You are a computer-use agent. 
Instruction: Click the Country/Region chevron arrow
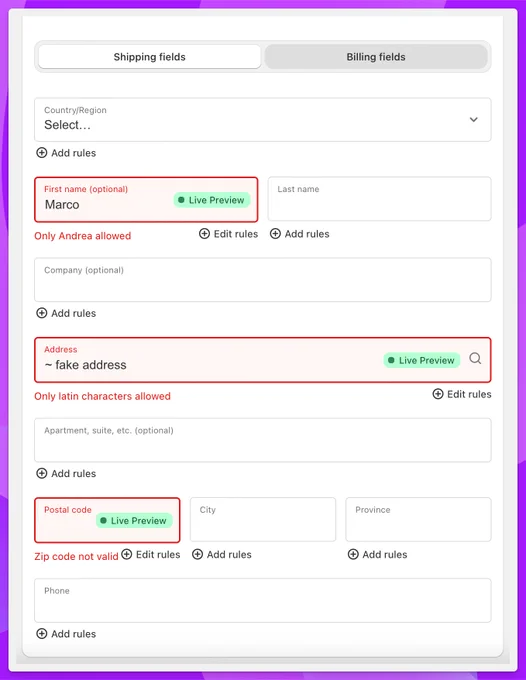point(474,119)
